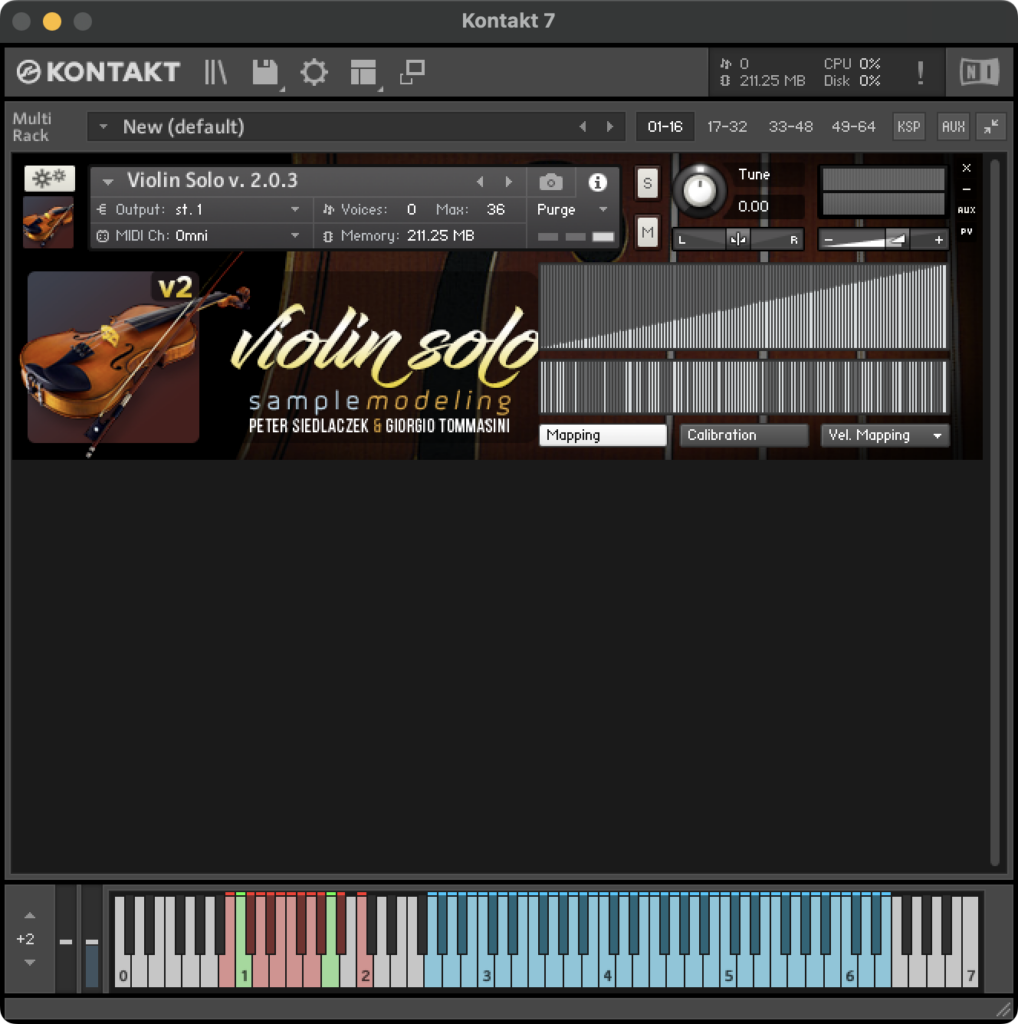Click Max voices value 36
The width and height of the screenshot is (1018, 1024).
point(496,210)
